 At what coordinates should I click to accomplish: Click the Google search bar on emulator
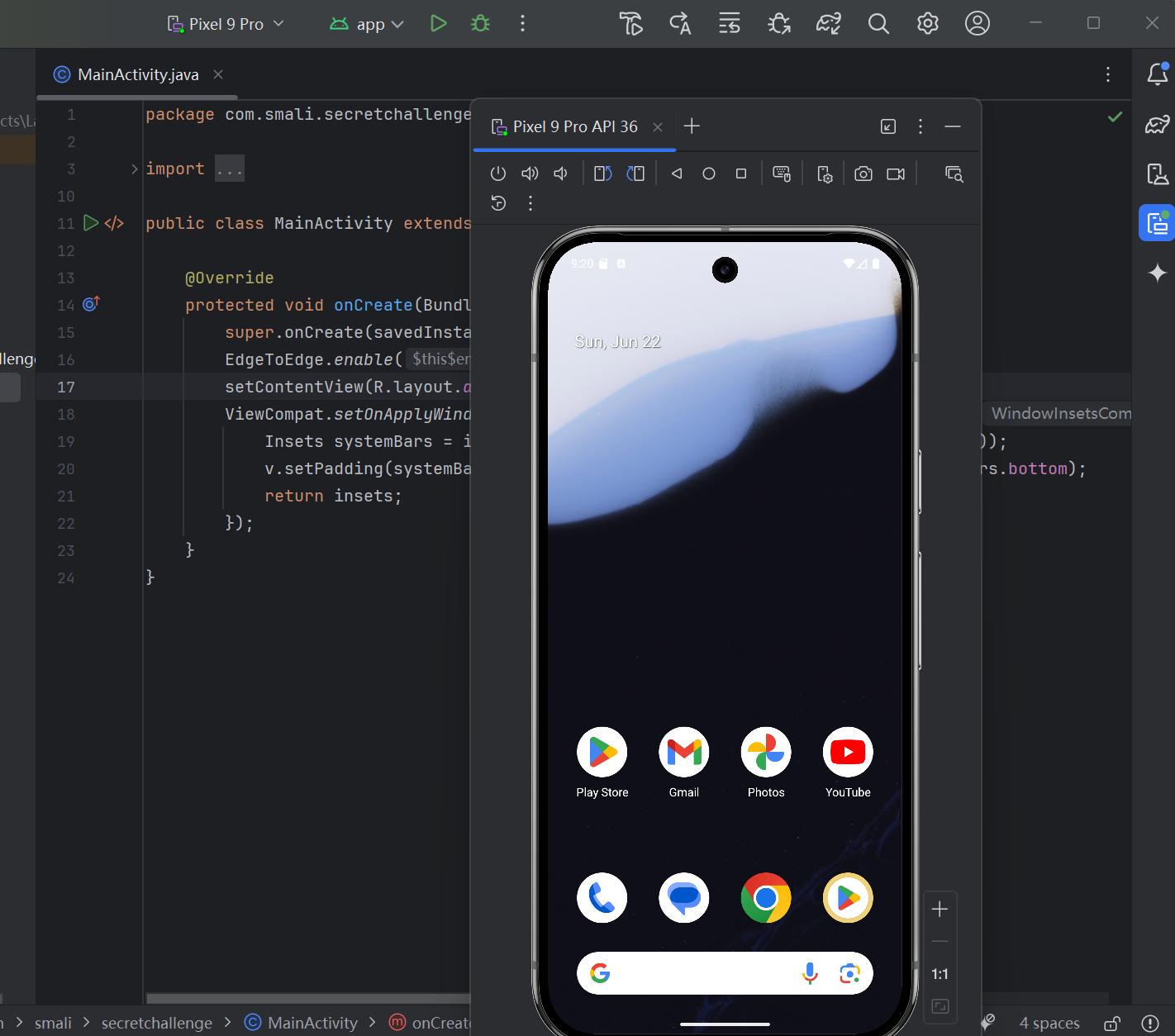[x=702, y=973]
